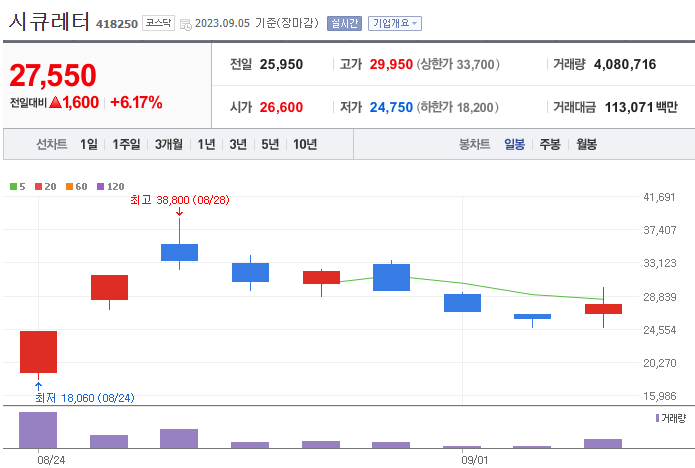Click the large red 08/24 candlestick

pyautogui.click(x=39, y=352)
